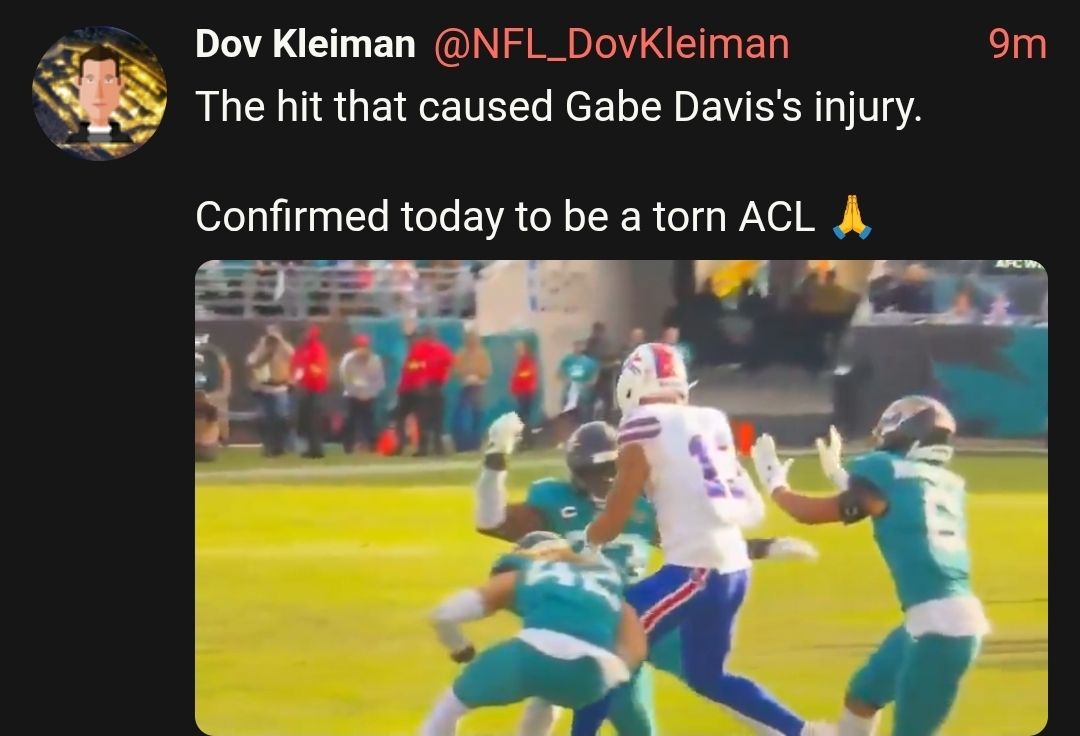Image resolution: width=1080 pixels, height=736 pixels.
Task: Click the AFC watermark in the video corner
Action: tap(1021, 264)
